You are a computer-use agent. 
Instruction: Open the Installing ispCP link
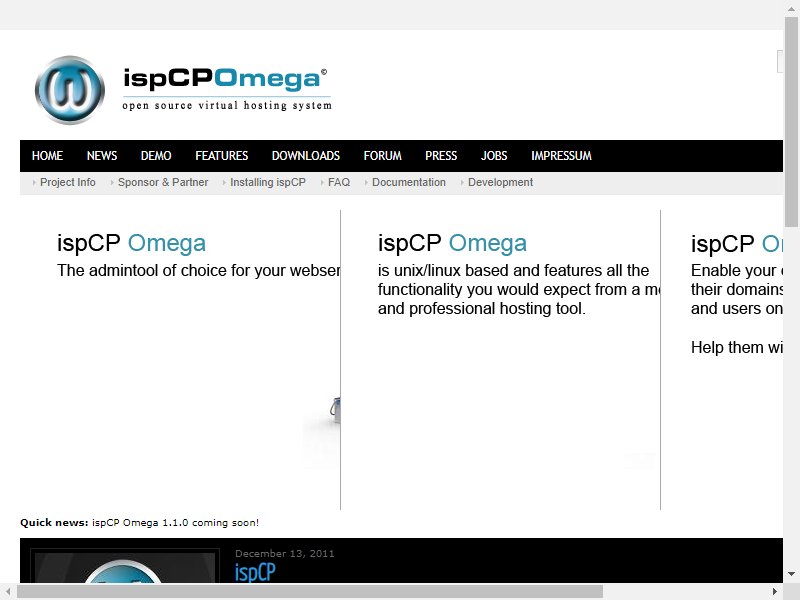pyautogui.click(x=267, y=182)
